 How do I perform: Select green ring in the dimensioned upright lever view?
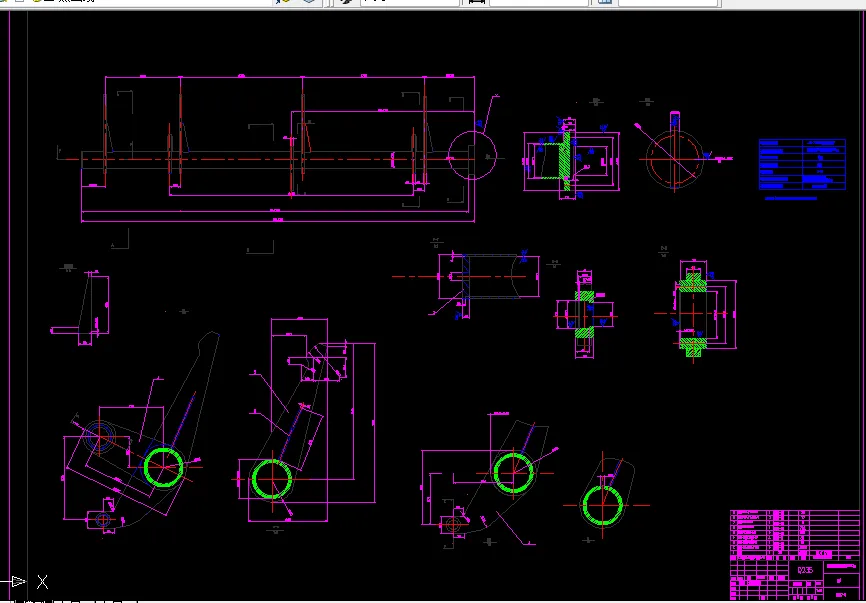tap(272, 479)
